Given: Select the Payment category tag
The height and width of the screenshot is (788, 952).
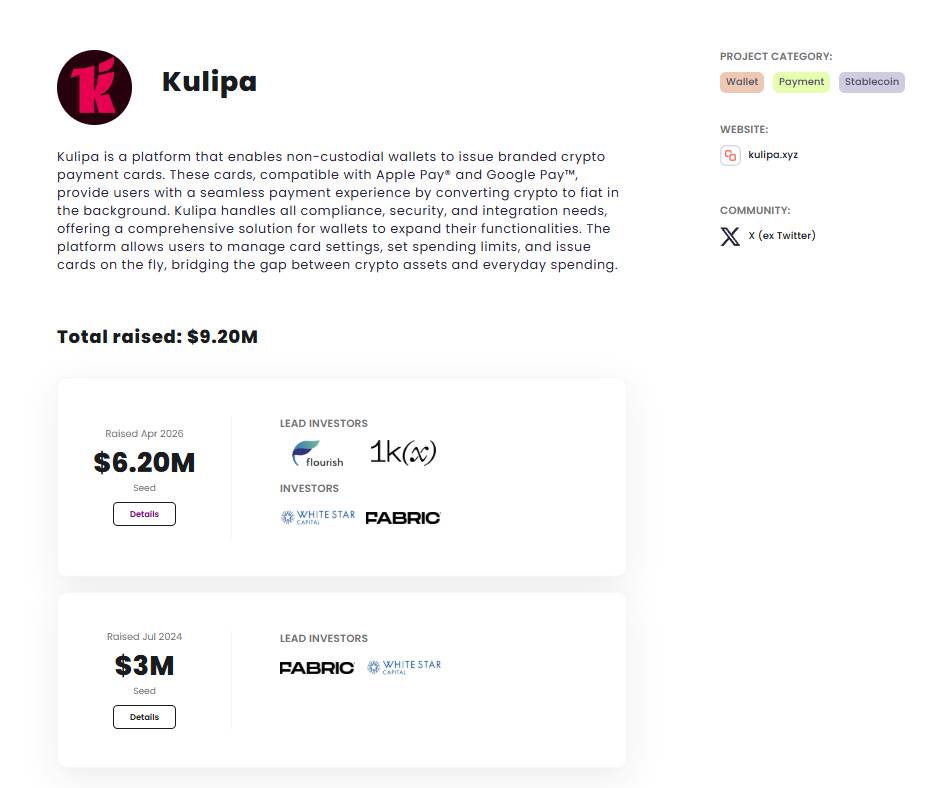Looking at the screenshot, I should point(801,82).
